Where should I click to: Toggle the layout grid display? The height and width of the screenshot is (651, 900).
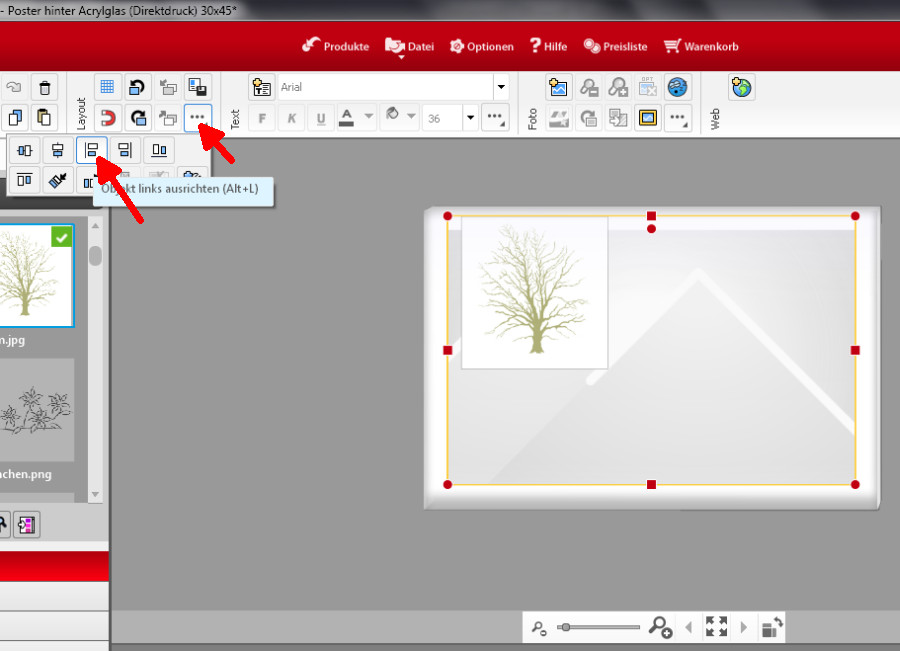pyautogui.click(x=108, y=87)
